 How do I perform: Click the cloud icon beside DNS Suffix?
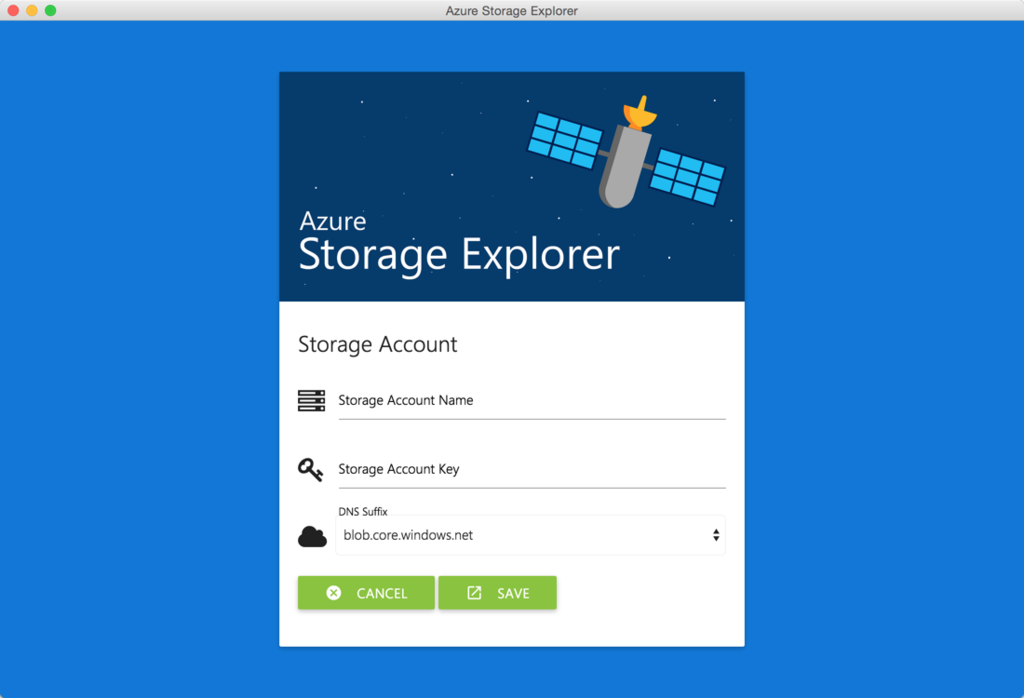312,537
